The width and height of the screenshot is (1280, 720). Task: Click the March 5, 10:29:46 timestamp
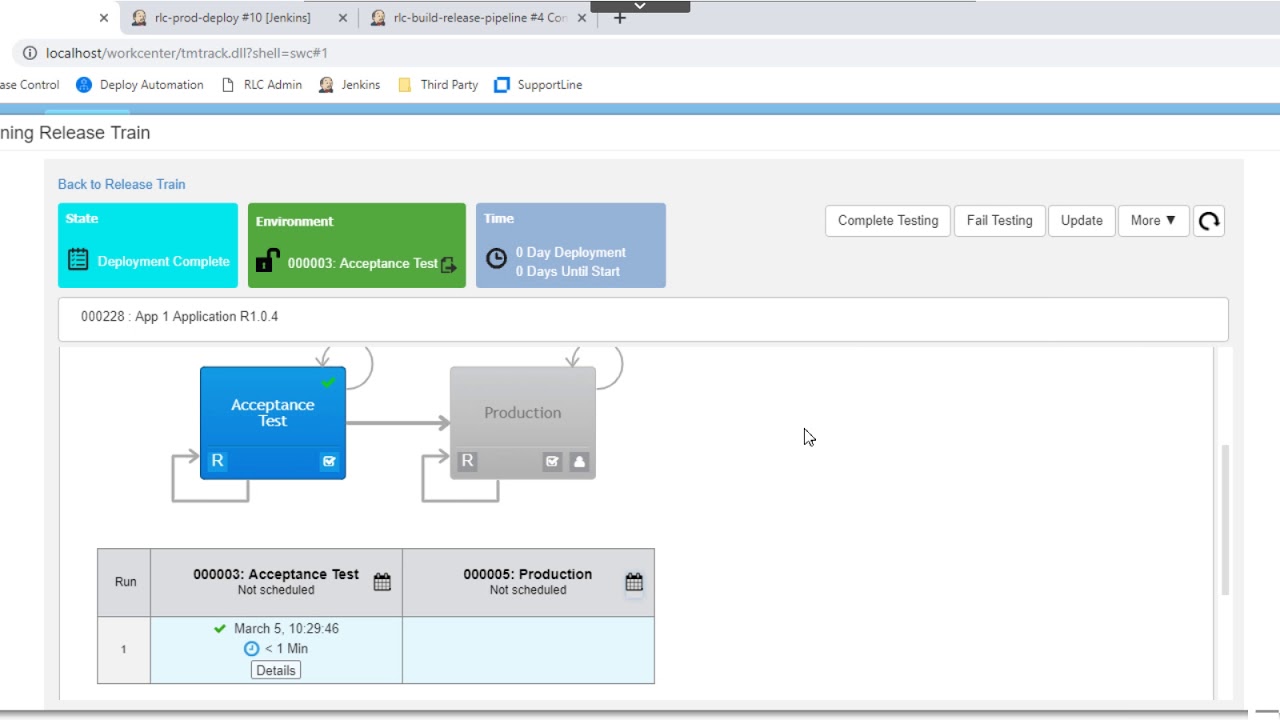286,629
